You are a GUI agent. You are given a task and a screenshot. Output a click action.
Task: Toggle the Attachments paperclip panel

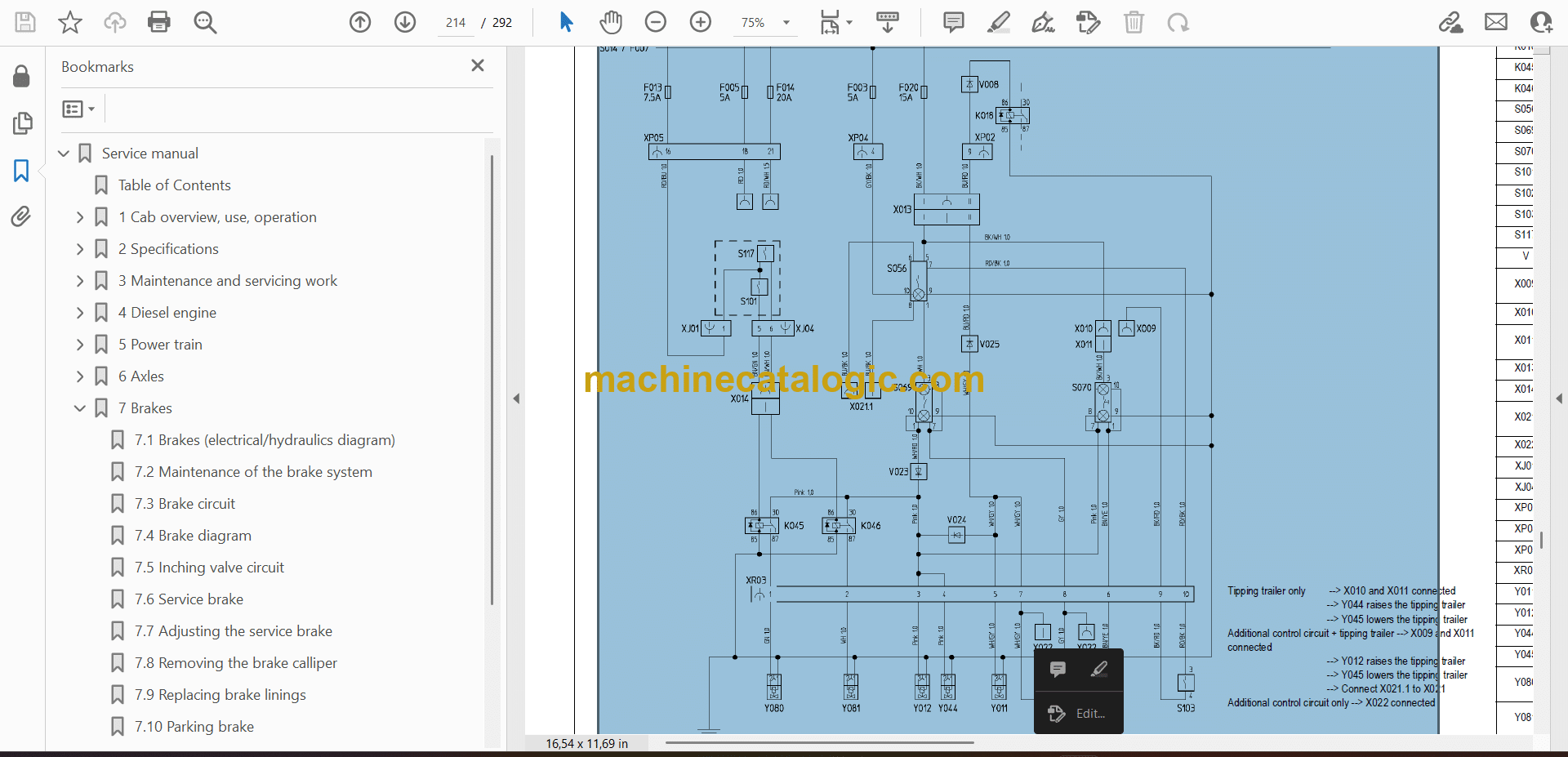tap(21, 216)
